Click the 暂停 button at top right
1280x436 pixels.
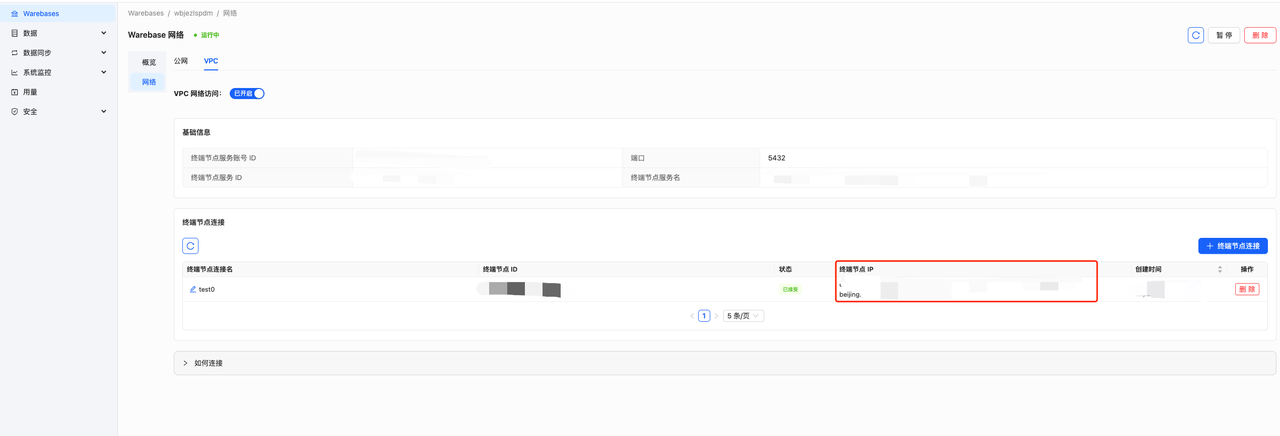point(1223,35)
